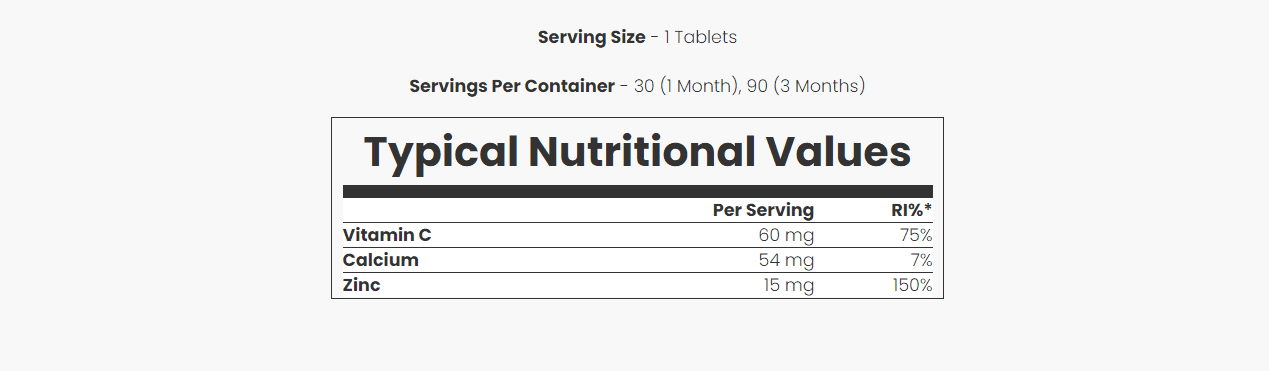Select the Vitamin C row label
This screenshot has width=1269, height=371.
(387, 235)
